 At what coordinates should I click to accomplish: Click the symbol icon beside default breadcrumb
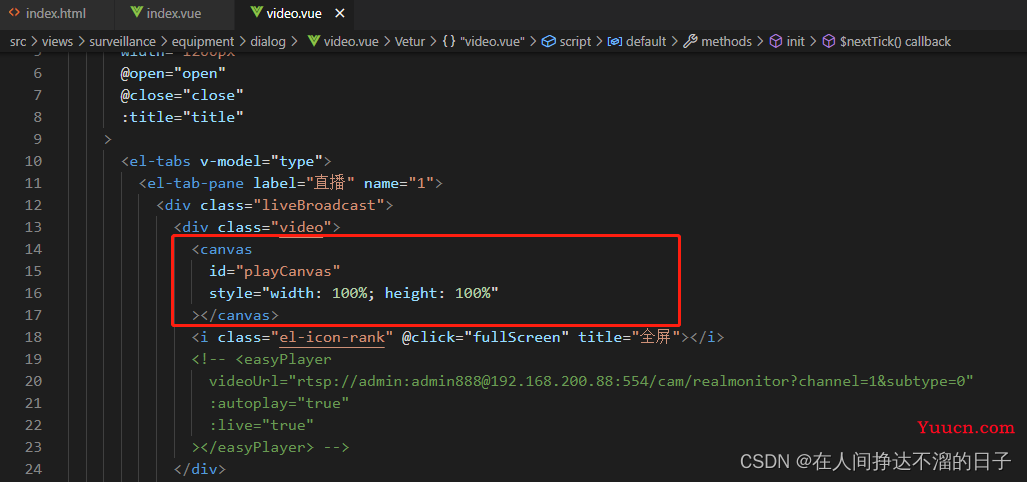pos(615,41)
